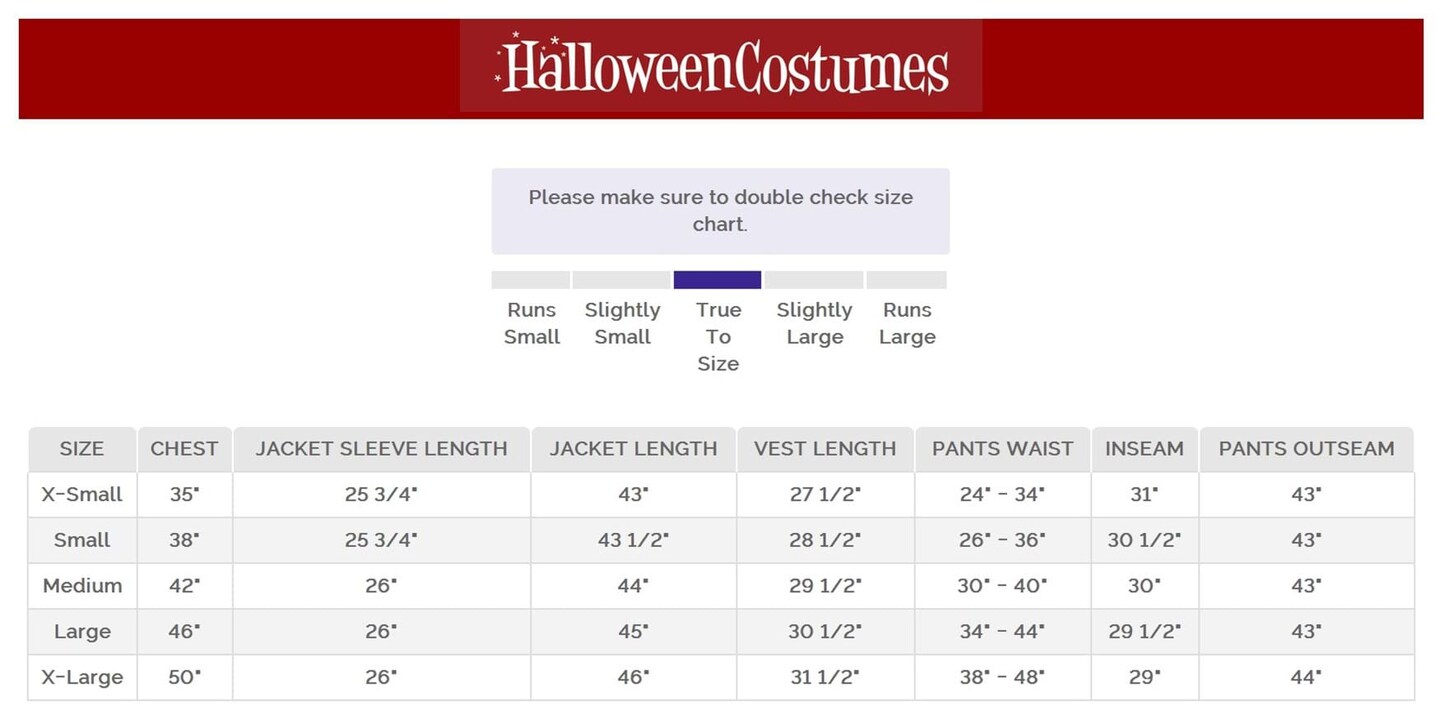Select the PANTS WAIST column header
The width and height of the screenshot is (1440, 728).
1002,449
